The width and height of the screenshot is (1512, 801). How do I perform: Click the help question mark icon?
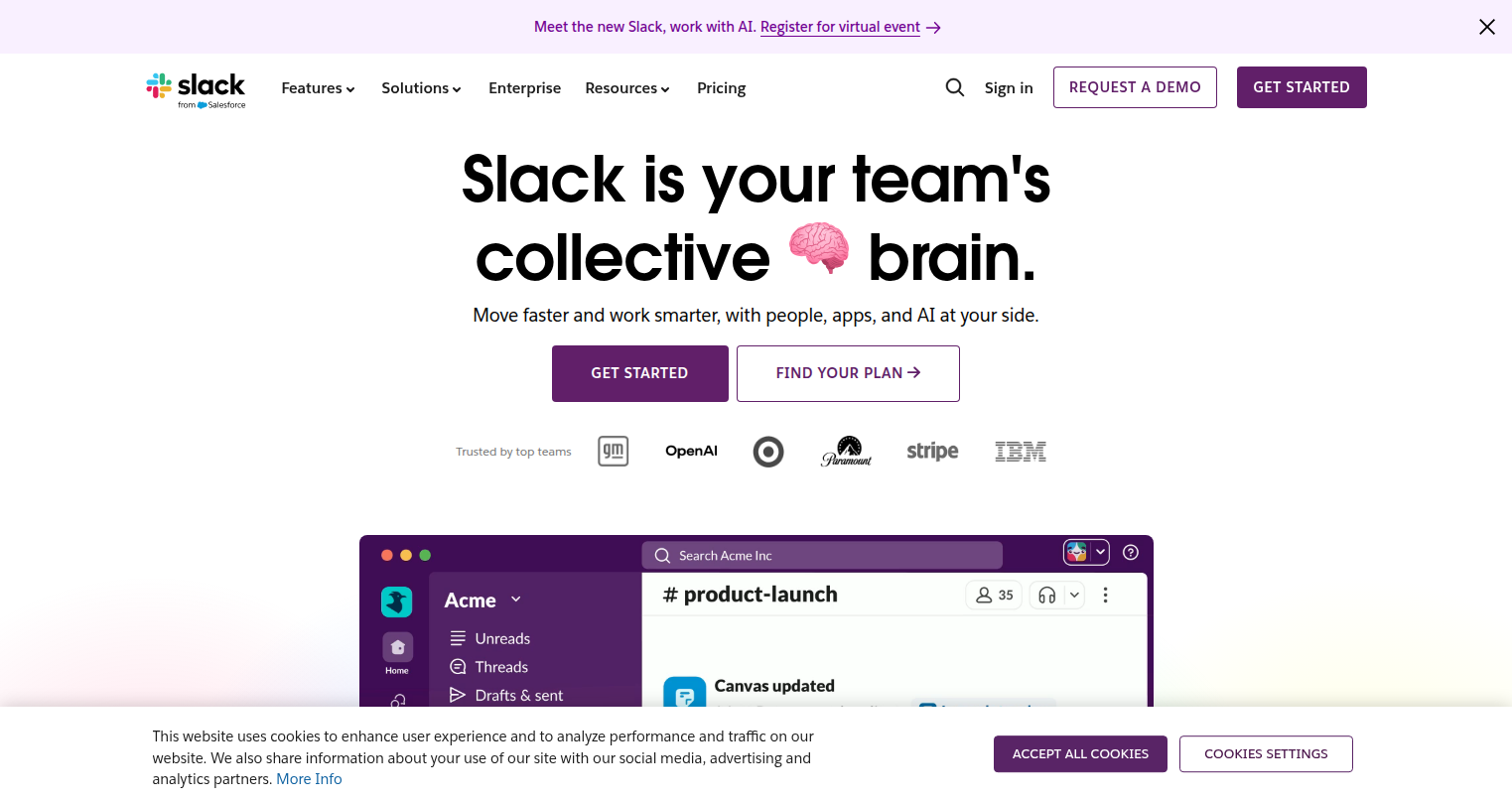coord(1130,552)
